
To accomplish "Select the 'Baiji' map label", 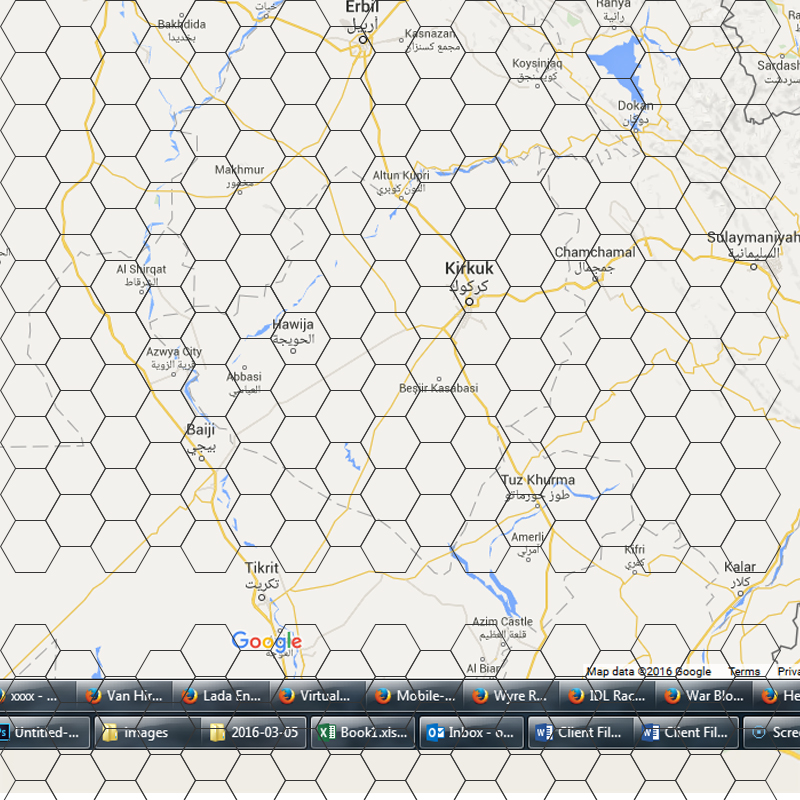I will pos(201,430).
